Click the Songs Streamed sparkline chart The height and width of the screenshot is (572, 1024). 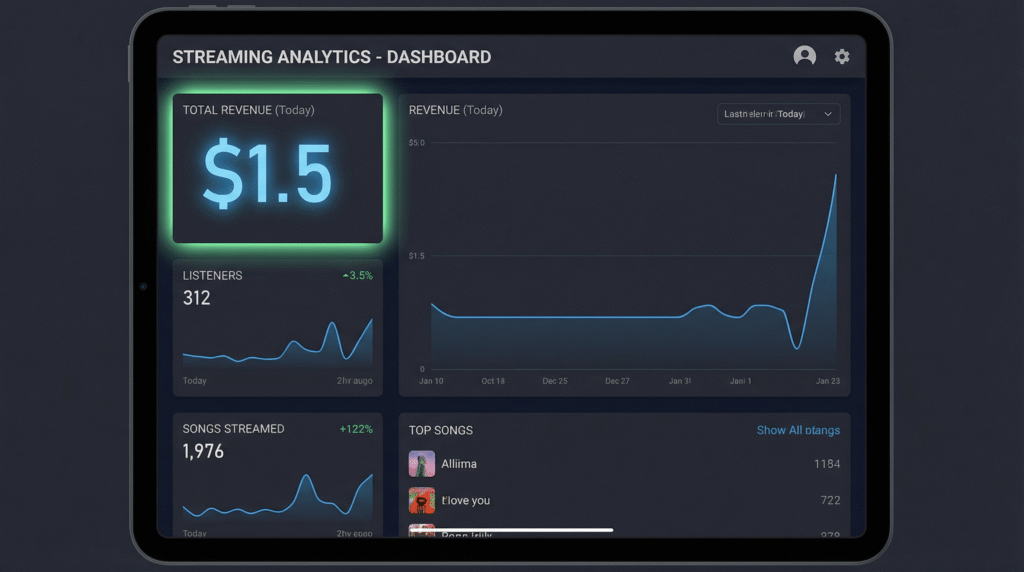278,497
